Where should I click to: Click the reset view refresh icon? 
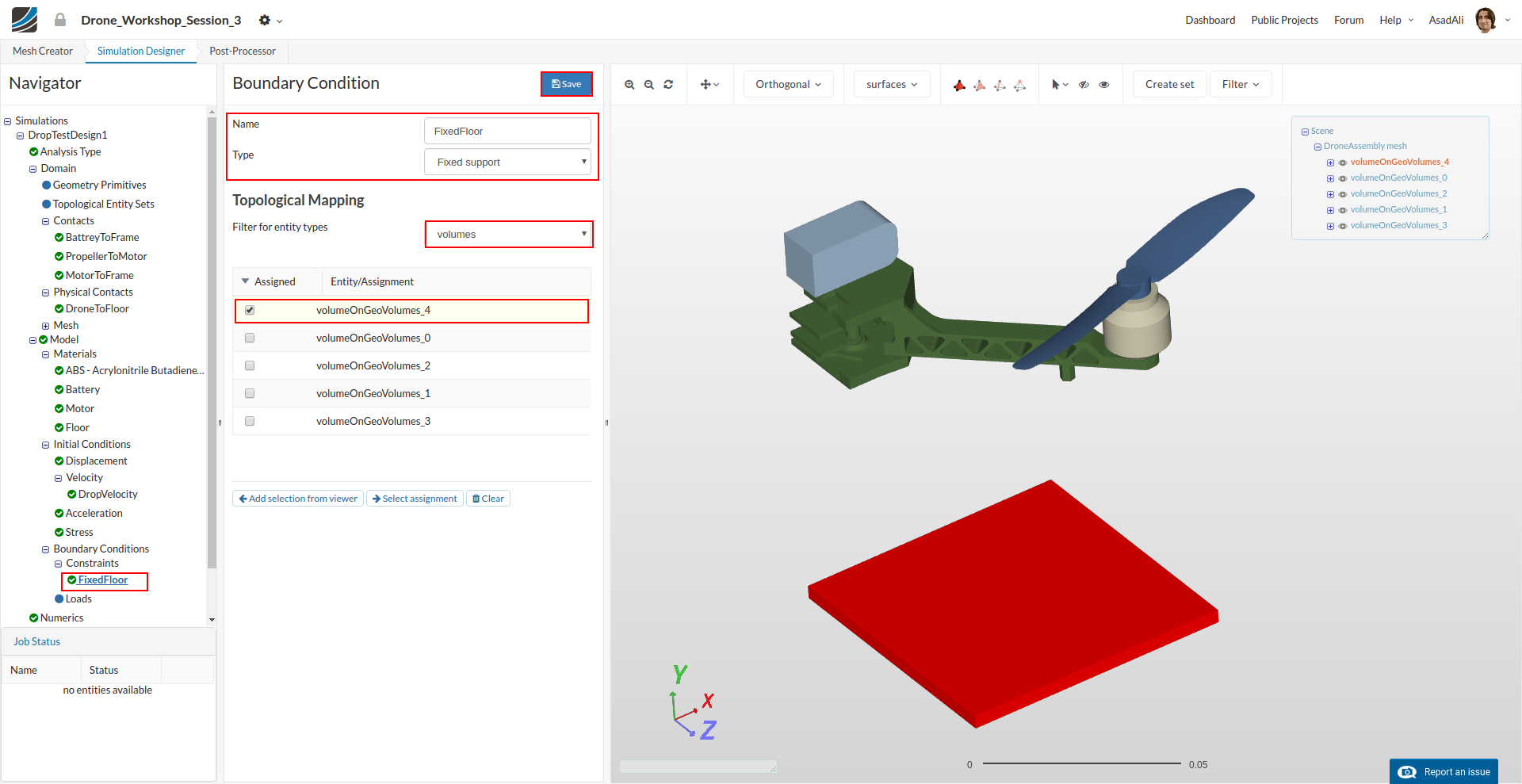(x=668, y=85)
